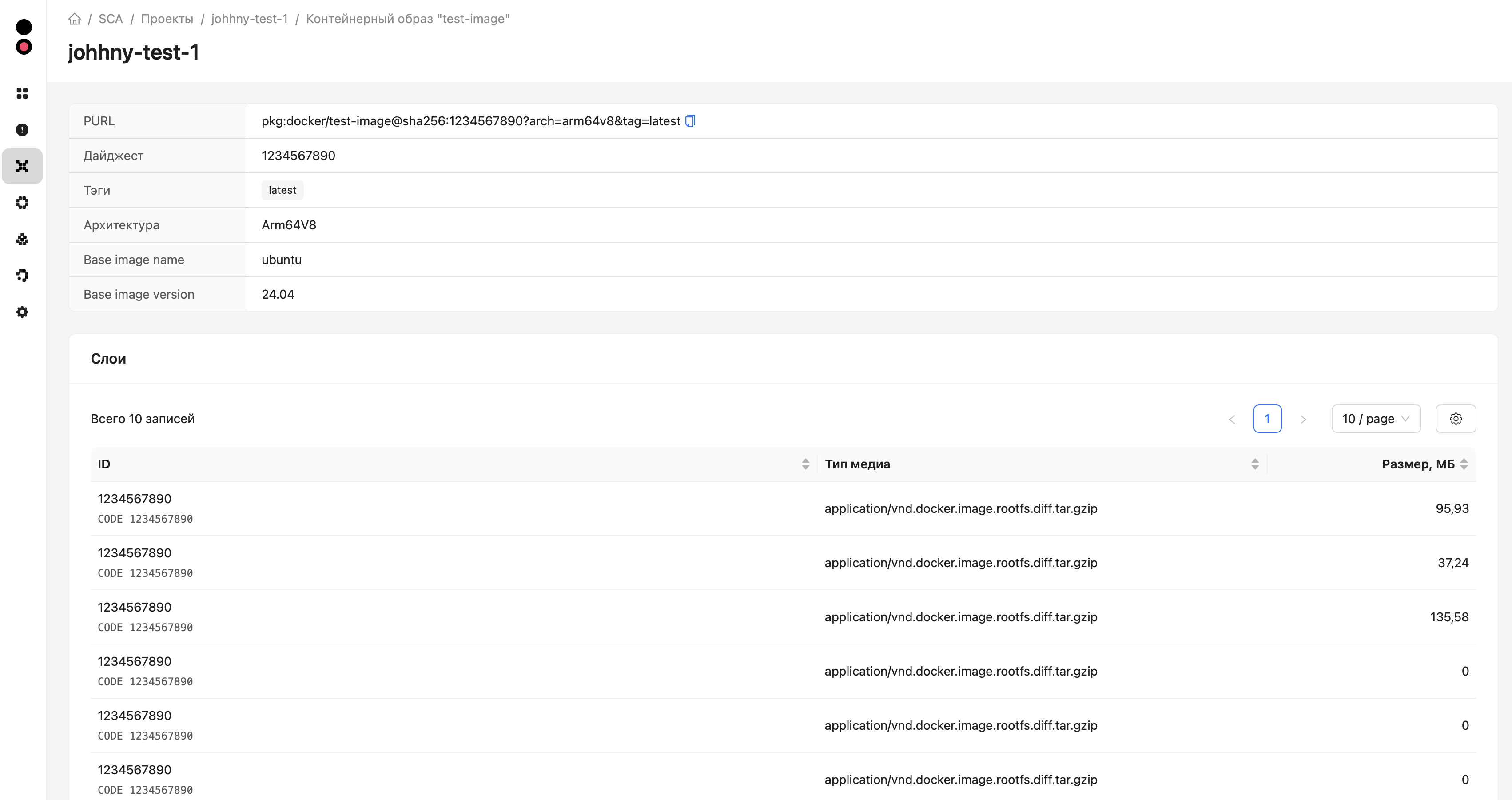Click CODE 1234567890 in the 135,58 row

click(145, 627)
